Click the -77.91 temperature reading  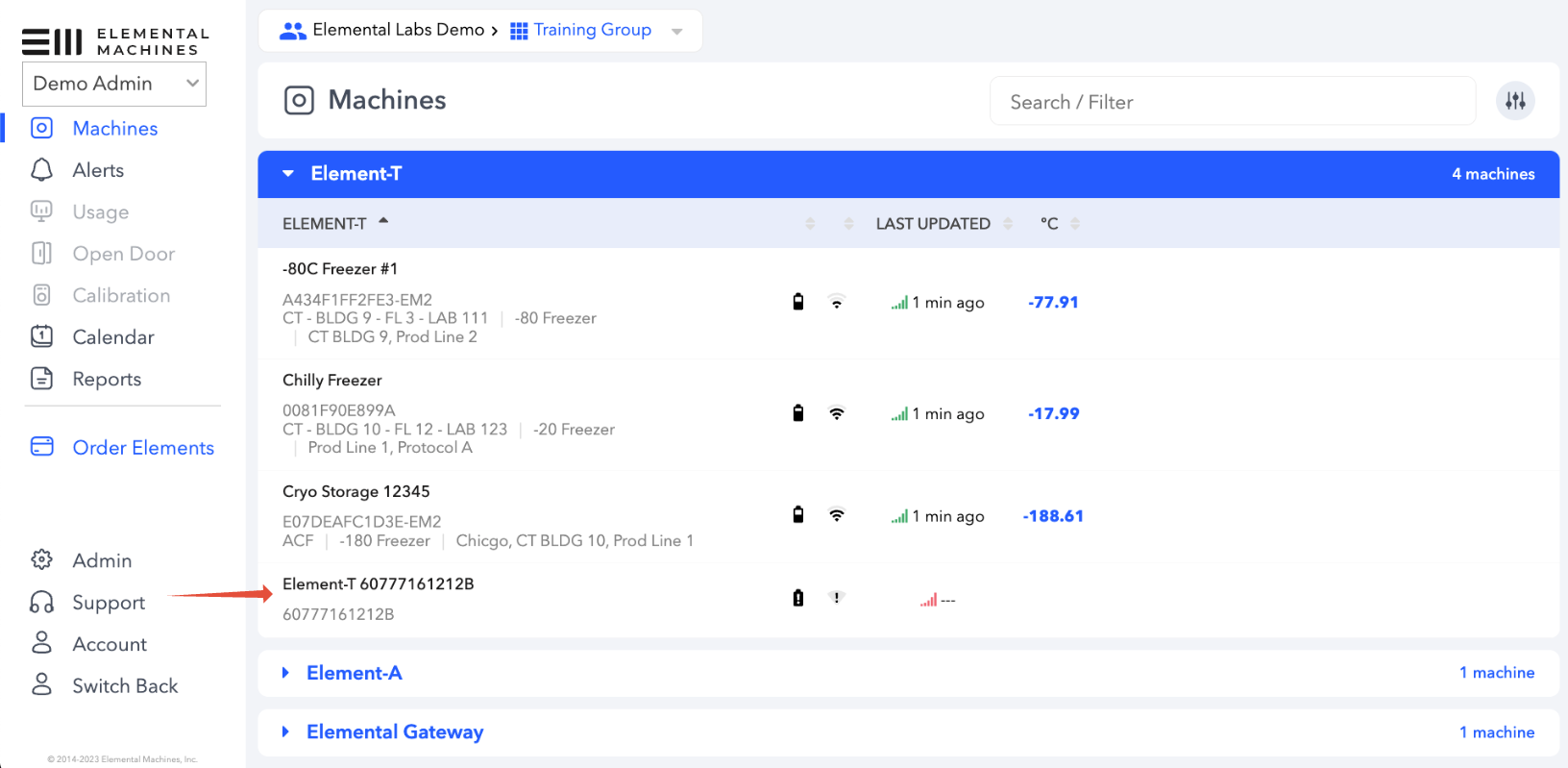[x=1053, y=302]
